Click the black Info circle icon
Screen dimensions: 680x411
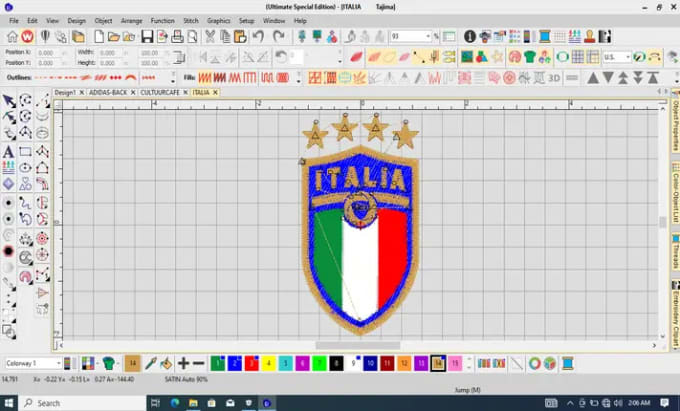[x=470, y=36]
